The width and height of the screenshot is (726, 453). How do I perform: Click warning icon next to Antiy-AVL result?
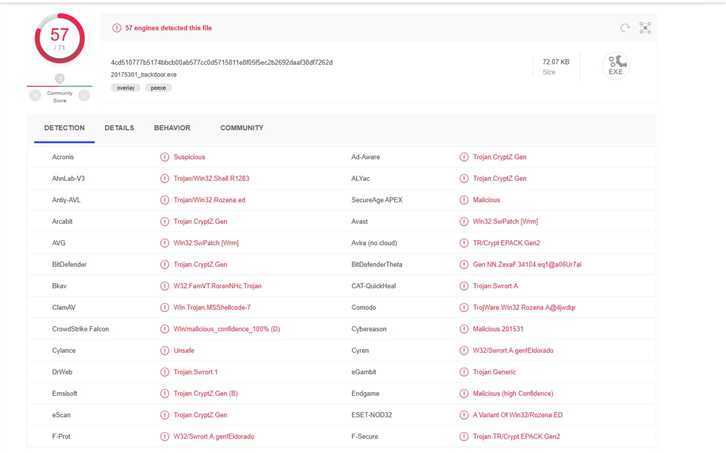(164, 200)
